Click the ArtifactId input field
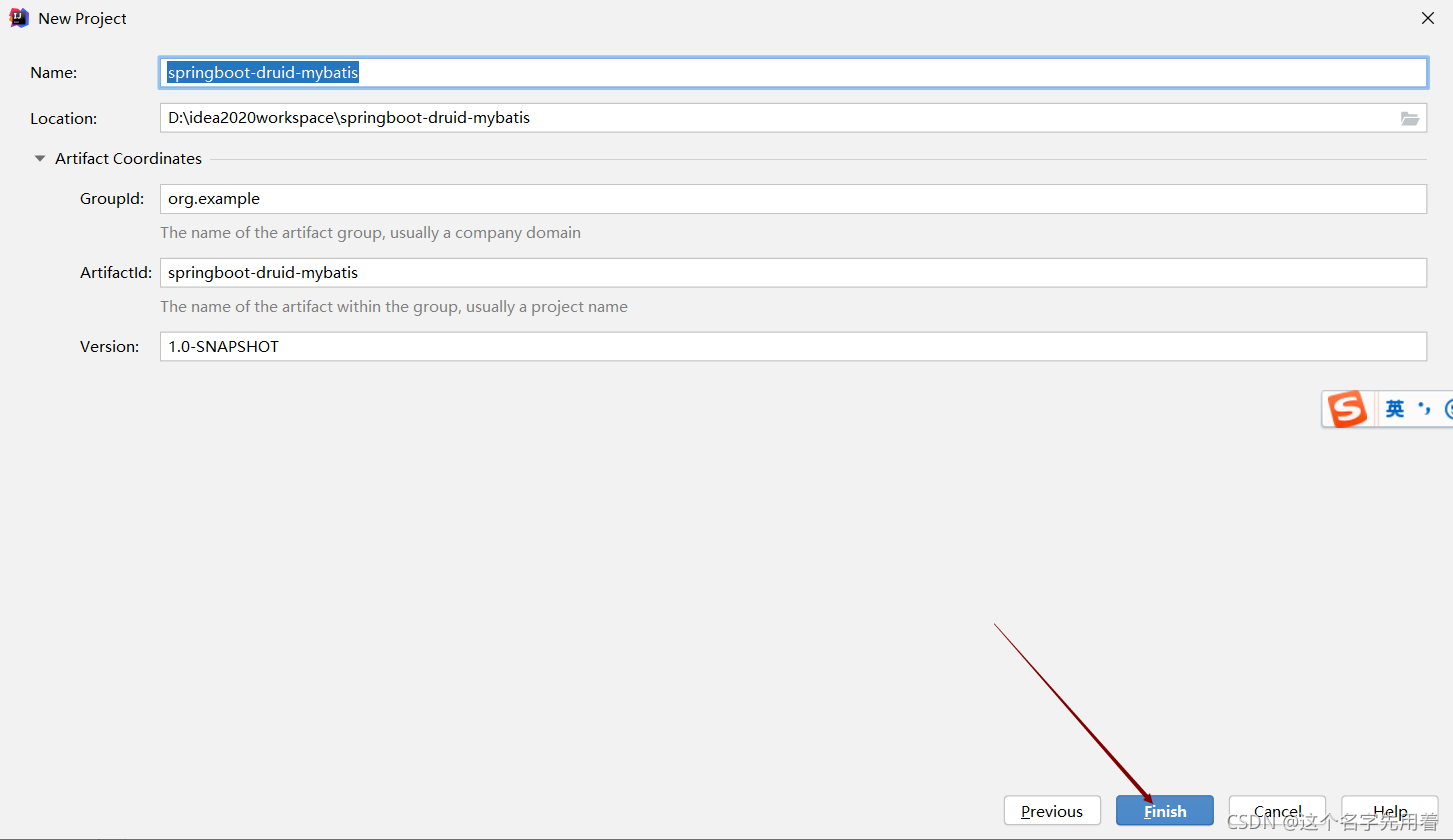1453x840 pixels. [793, 272]
